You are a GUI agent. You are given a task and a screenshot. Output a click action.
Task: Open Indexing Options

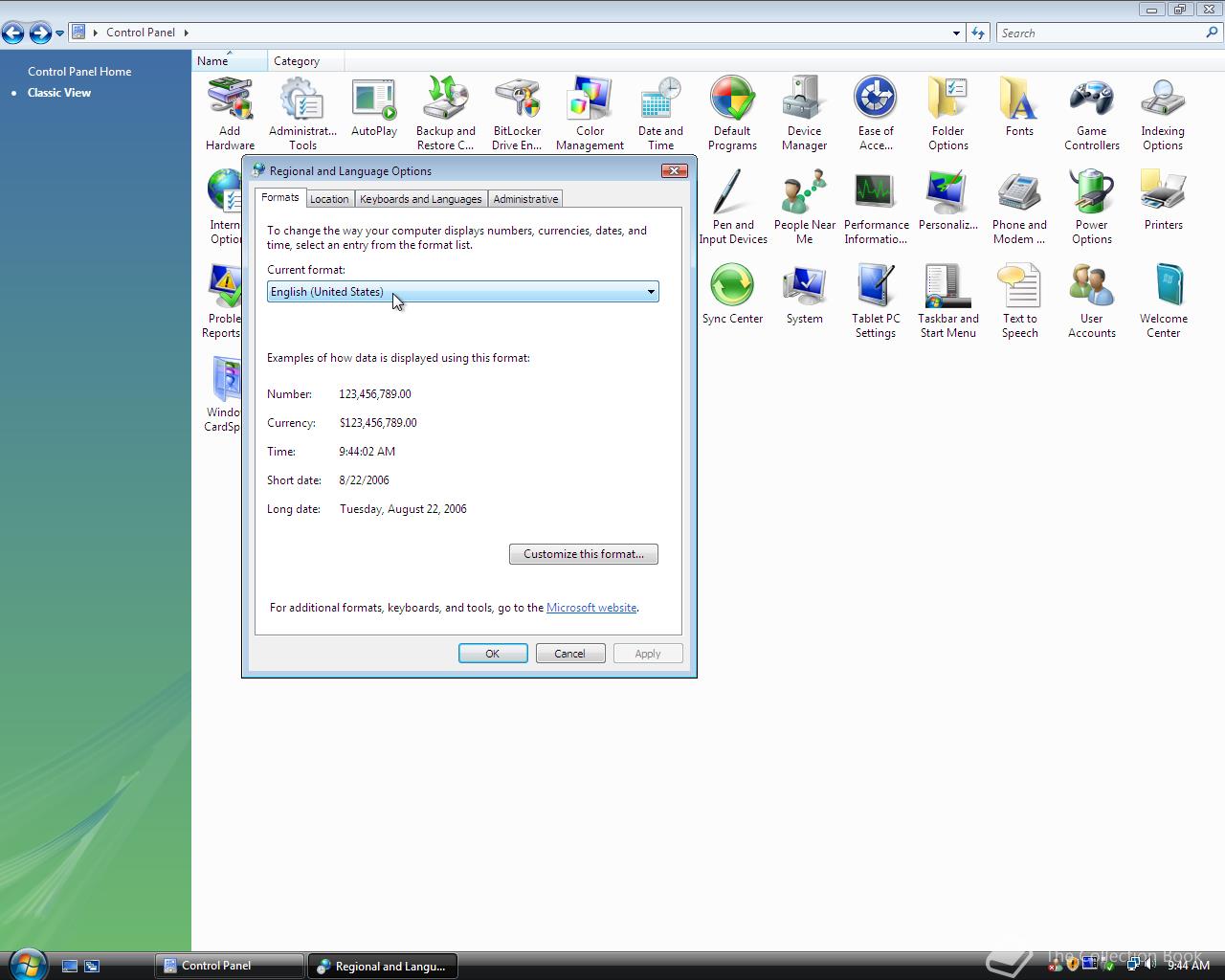pos(1163,113)
